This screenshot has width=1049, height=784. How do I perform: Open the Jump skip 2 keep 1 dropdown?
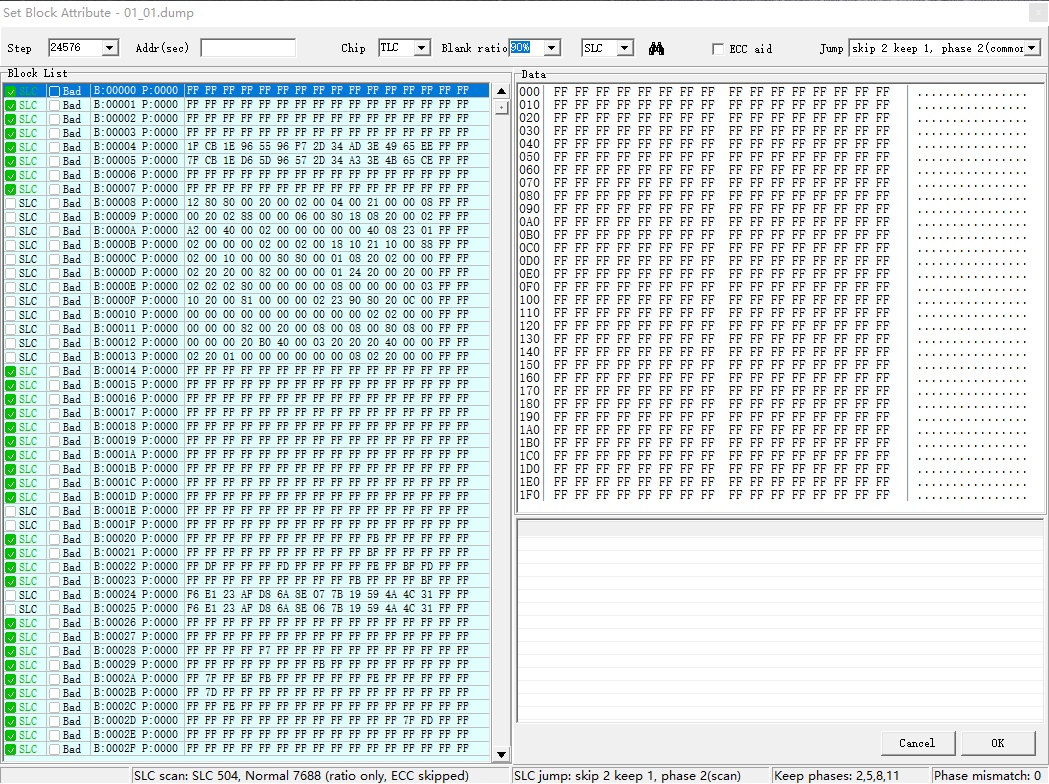pos(1032,48)
